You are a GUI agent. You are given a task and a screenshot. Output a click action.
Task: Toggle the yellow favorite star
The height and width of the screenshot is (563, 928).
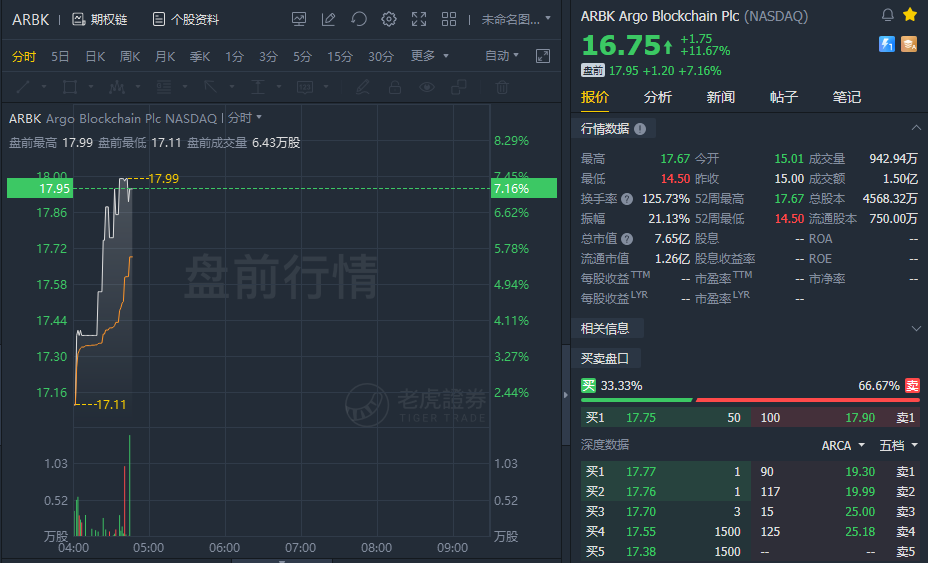point(910,14)
